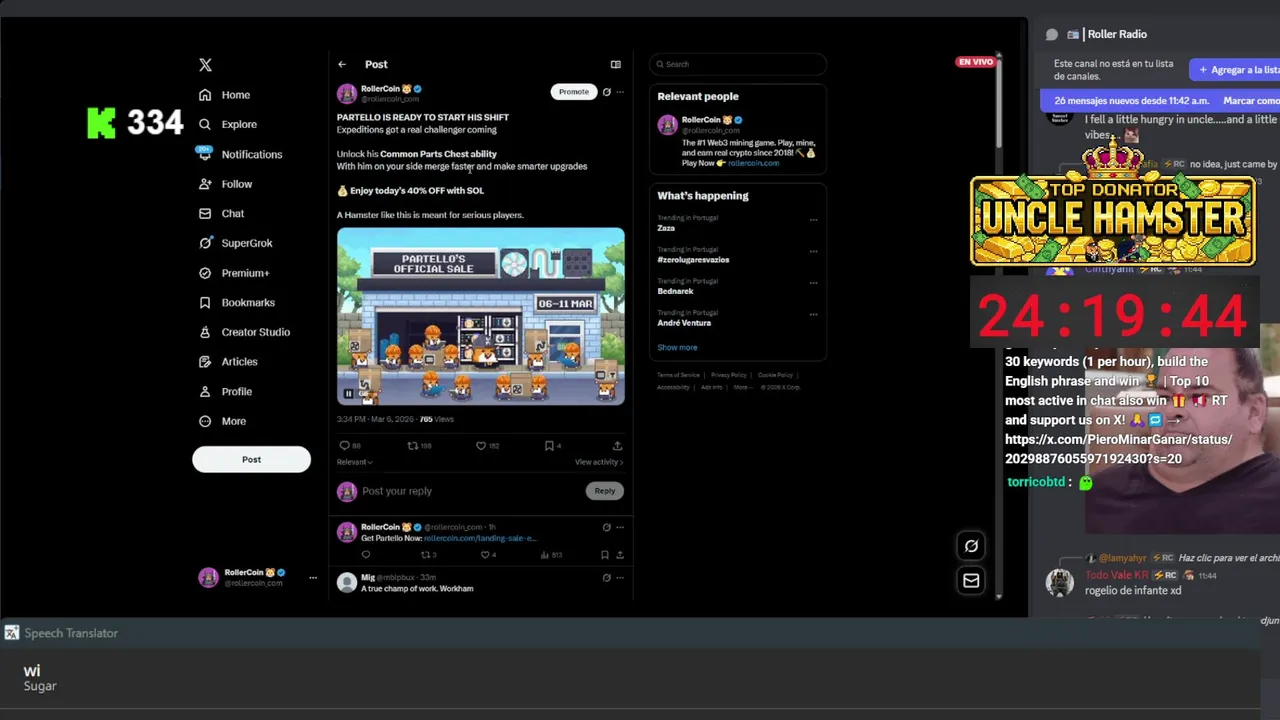Go back using the Post arrow
The height and width of the screenshot is (720, 1280).
pyautogui.click(x=342, y=64)
